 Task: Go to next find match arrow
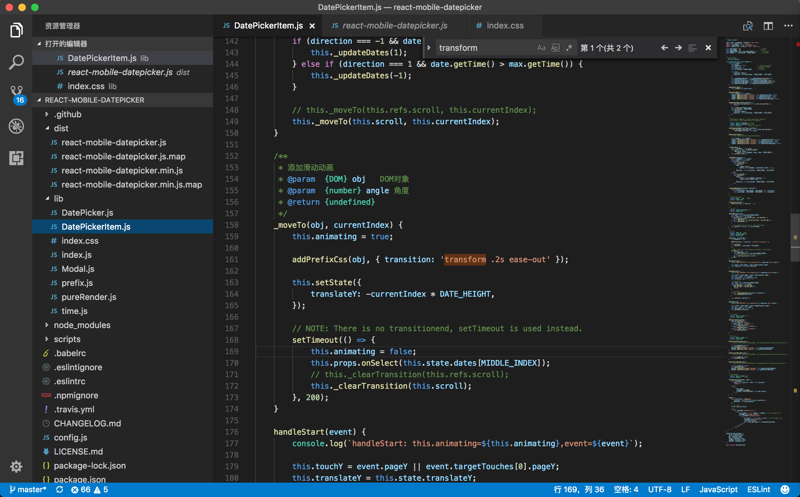(678, 48)
